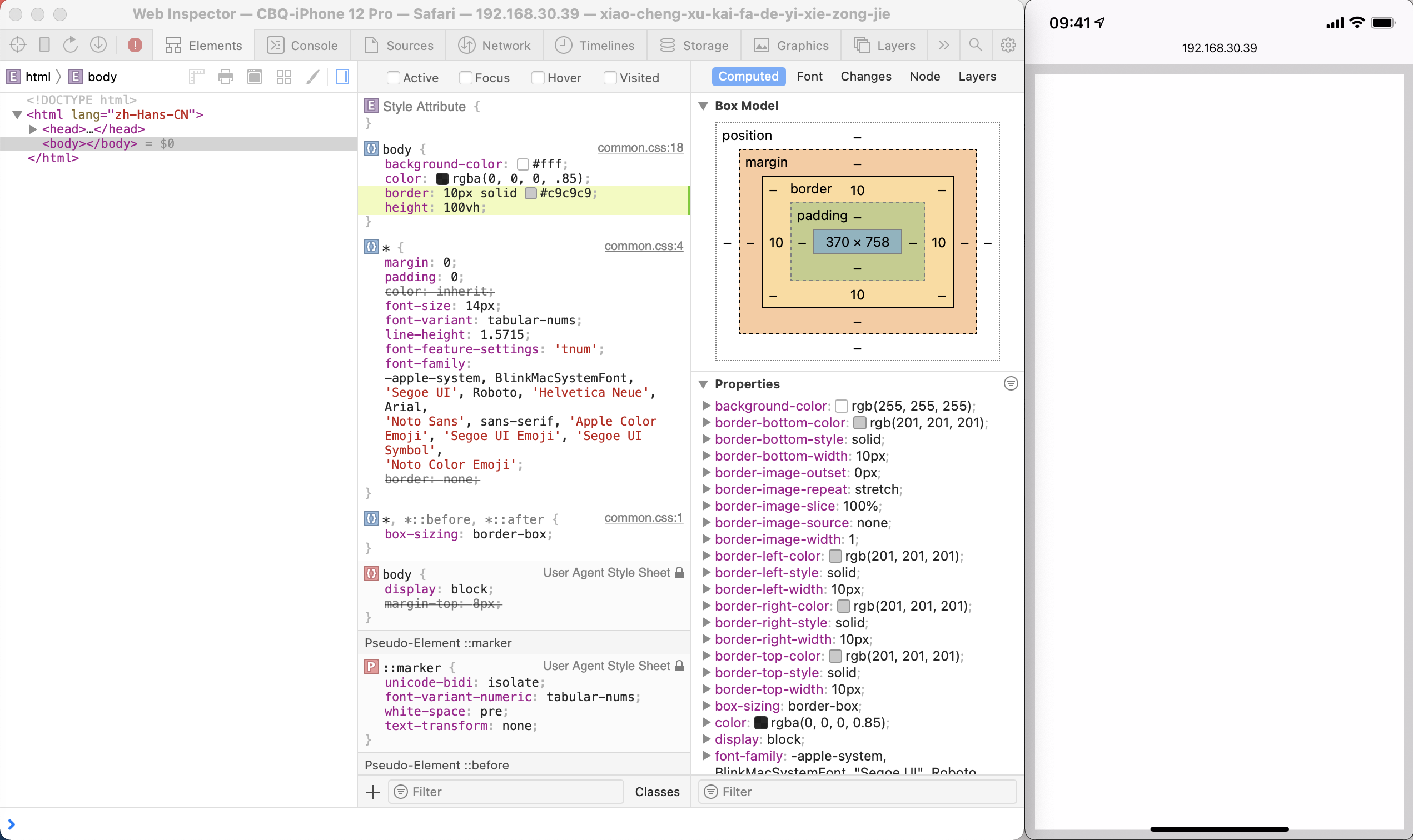Viewport: 1413px width, 840px height.
Task: Click the 370 × 758 content box
Action: [857, 242]
